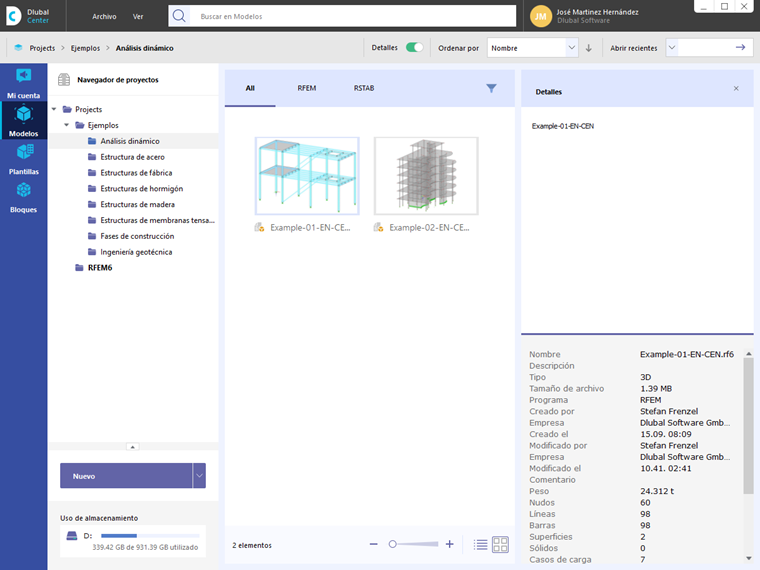Increase thumbnail size with plus icon
Image resolution: width=760 pixels, height=570 pixels.
(449, 544)
